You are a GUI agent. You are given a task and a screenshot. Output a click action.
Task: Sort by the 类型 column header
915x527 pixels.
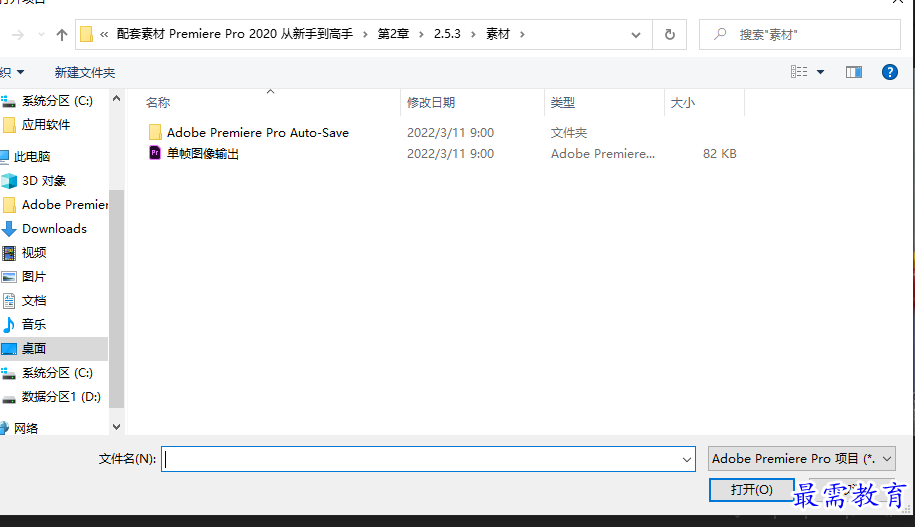click(563, 103)
